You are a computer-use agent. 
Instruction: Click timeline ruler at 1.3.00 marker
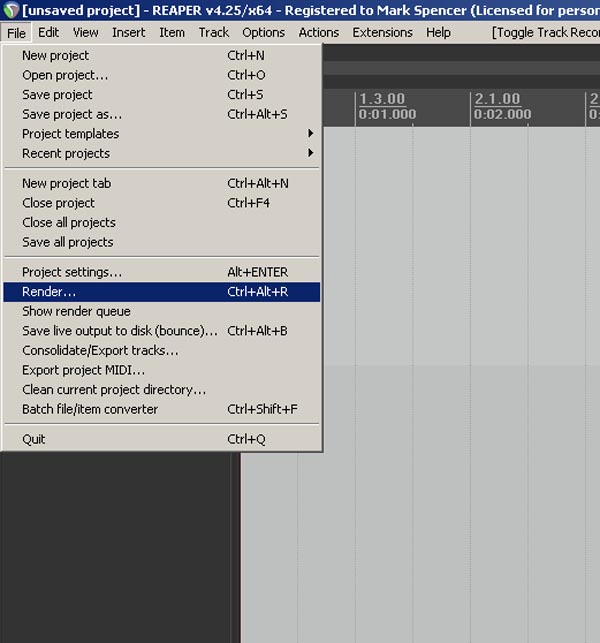click(x=382, y=99)
